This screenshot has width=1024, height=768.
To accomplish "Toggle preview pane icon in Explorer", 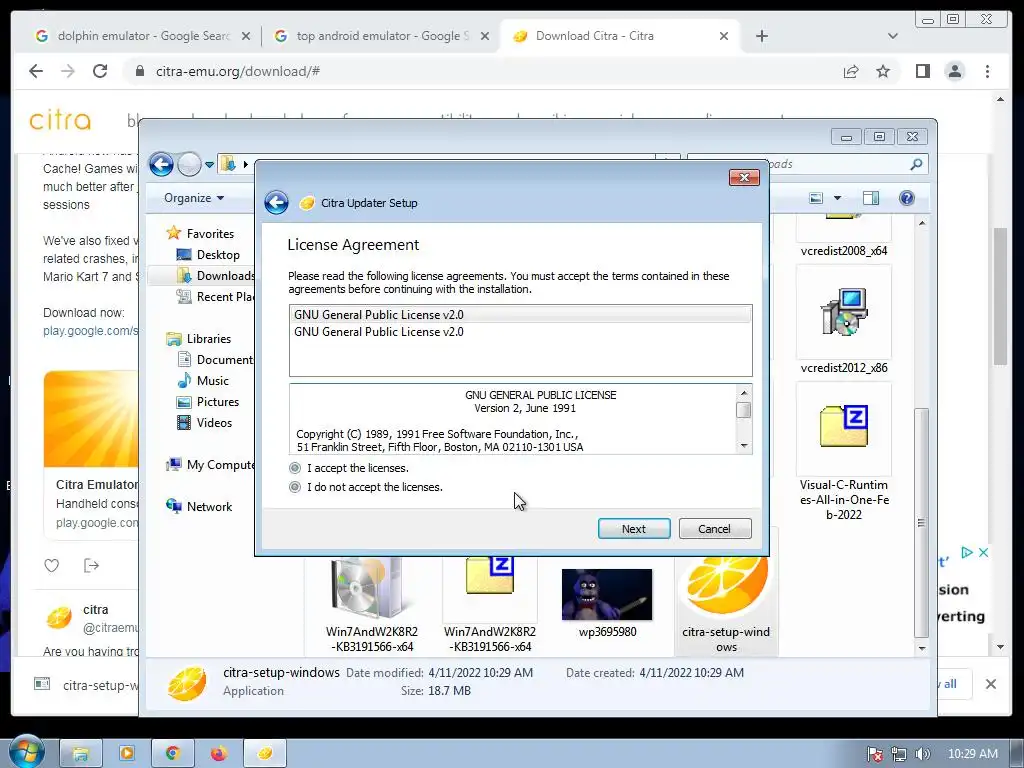I will click(871, 198).
